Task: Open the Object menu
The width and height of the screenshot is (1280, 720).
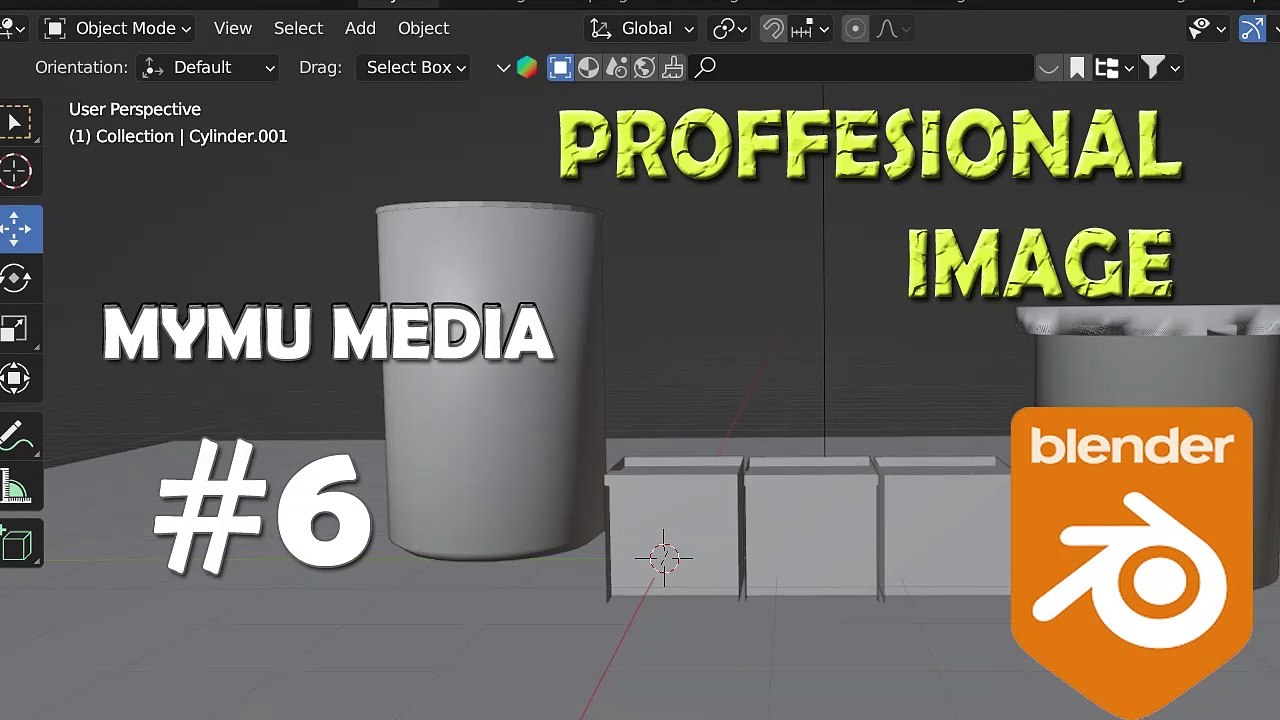Action: [x=423, y=28]
